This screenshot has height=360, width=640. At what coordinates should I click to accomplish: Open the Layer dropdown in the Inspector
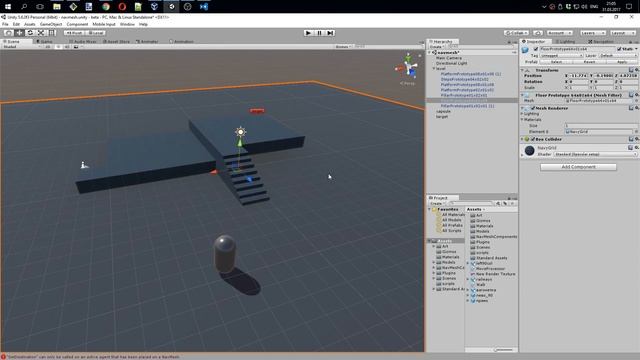(618, 56)
